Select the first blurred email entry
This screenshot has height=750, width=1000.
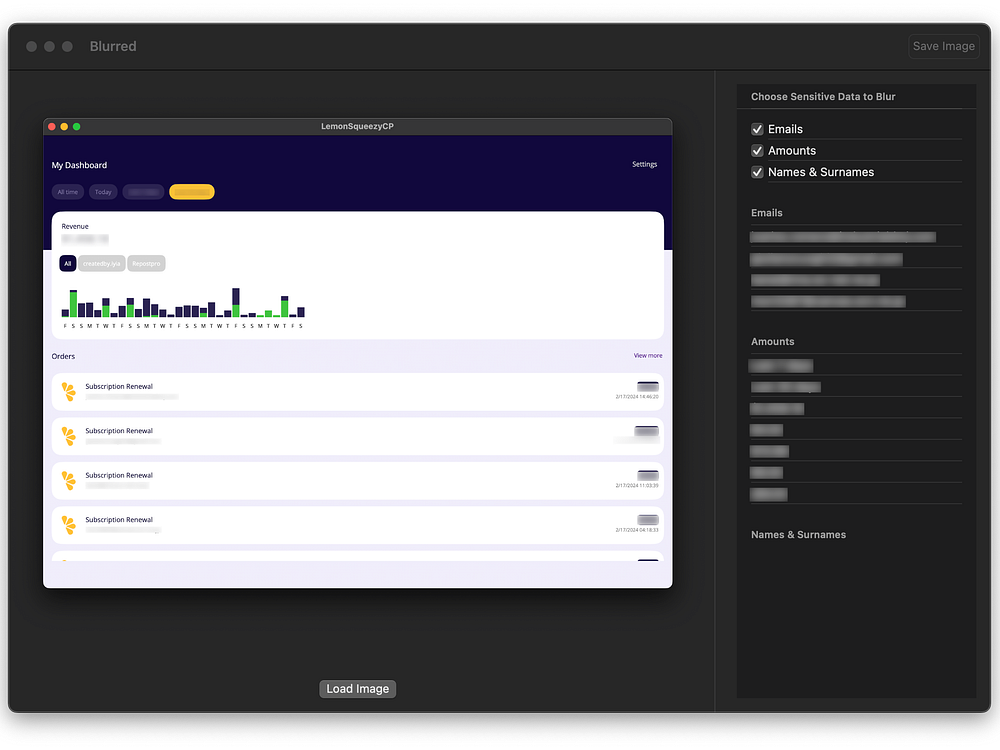[842, 237]
